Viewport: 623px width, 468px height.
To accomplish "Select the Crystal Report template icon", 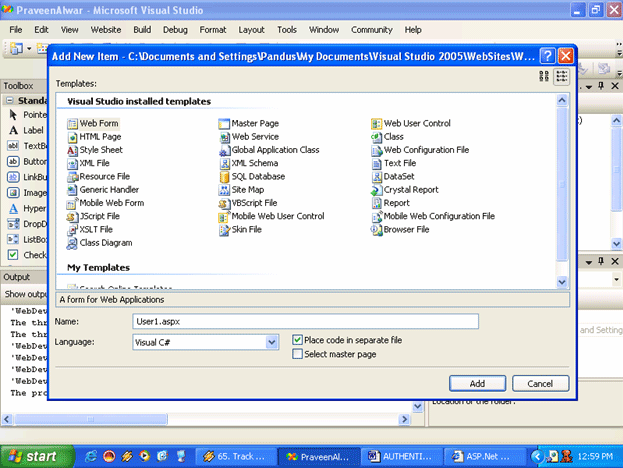I will (x=376, y=190).
